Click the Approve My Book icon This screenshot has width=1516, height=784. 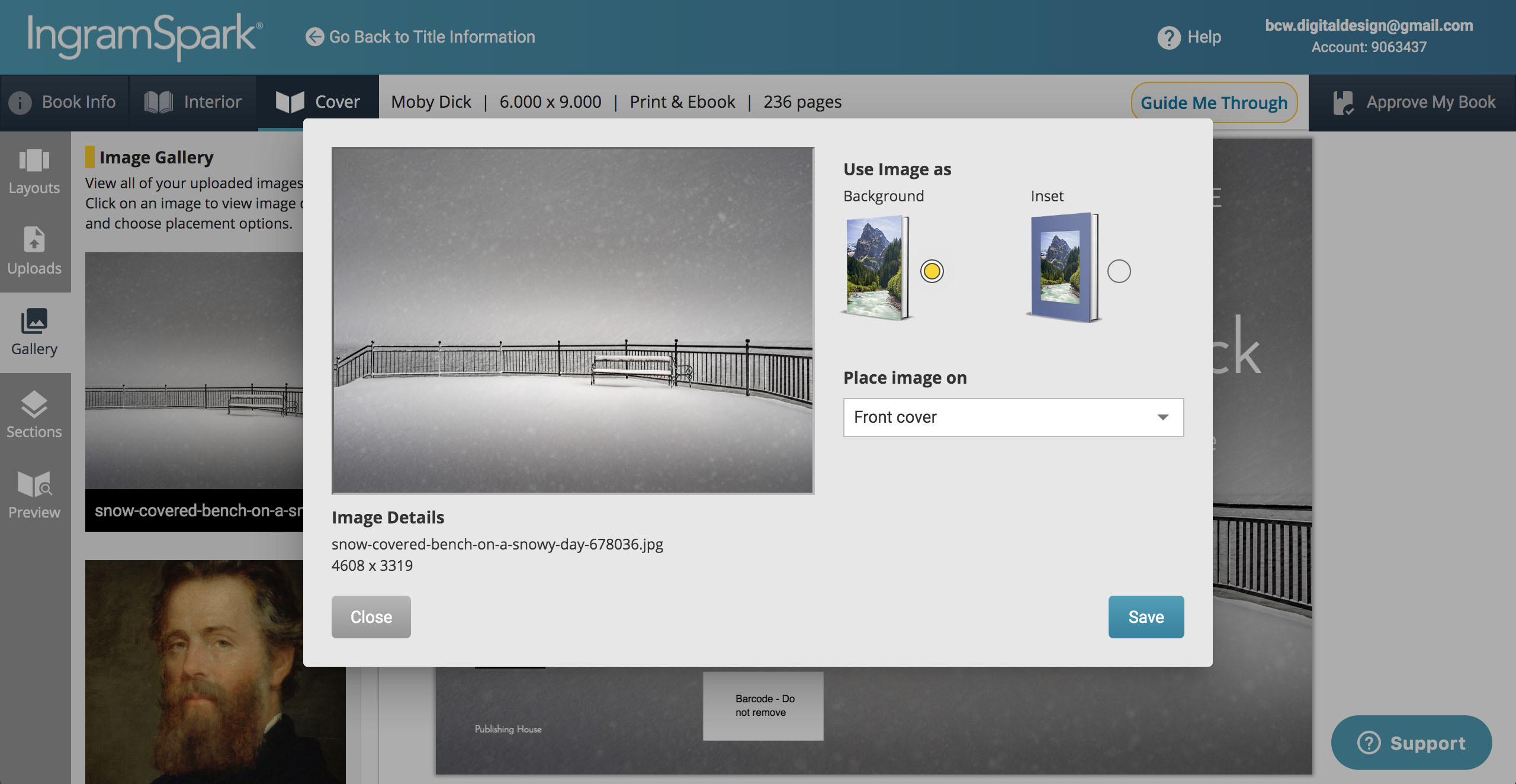tap(1343, 102)
